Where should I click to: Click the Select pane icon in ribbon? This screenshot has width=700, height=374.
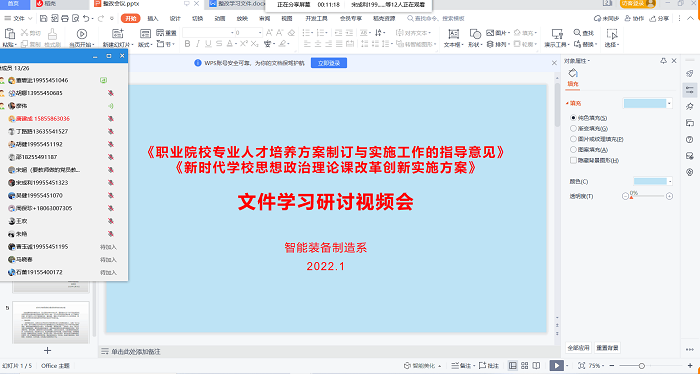[612, 34]
